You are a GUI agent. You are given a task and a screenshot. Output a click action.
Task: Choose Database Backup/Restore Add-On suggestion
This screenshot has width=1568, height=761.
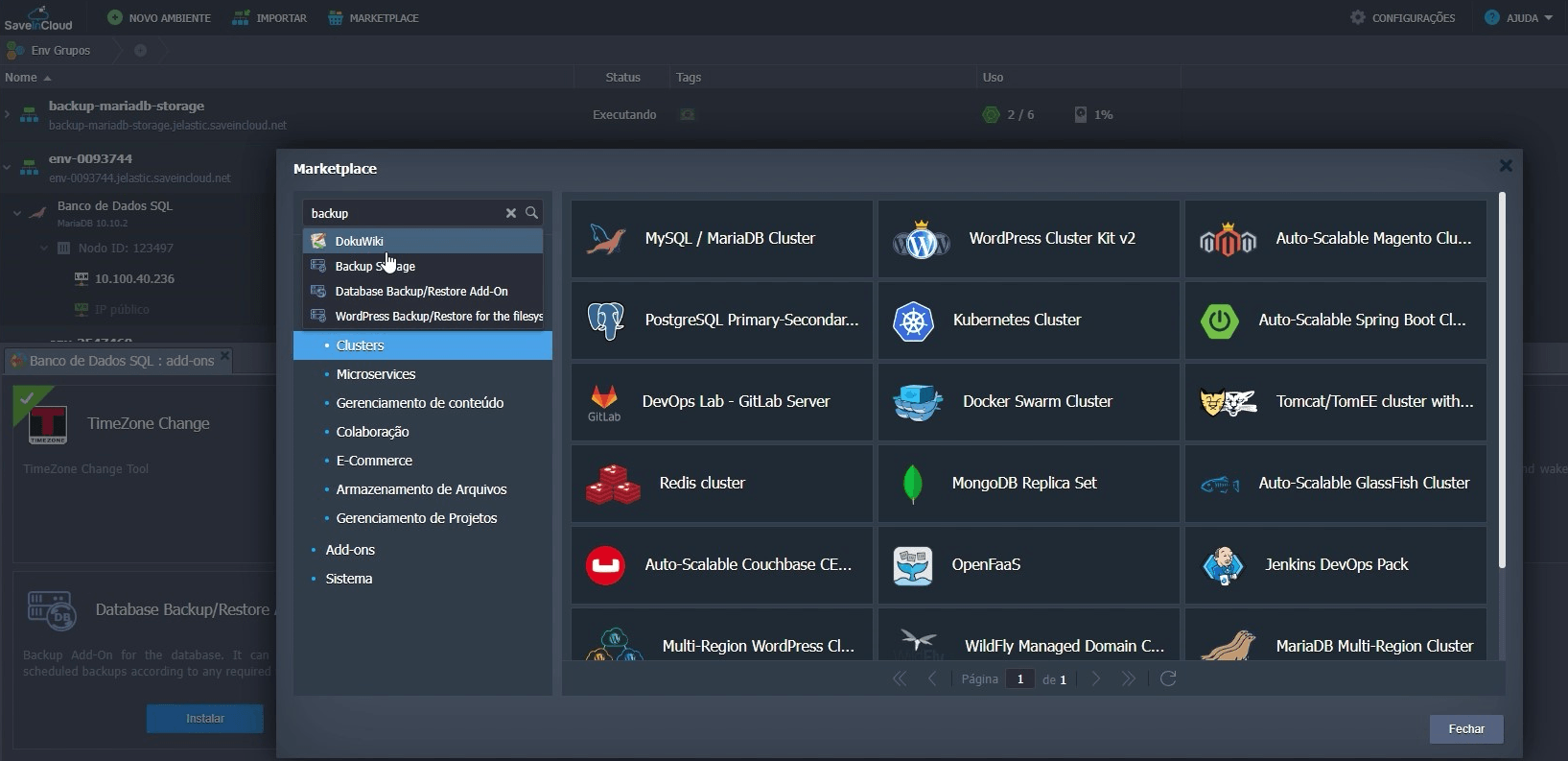pyautogui.click(x=423, y=291)
